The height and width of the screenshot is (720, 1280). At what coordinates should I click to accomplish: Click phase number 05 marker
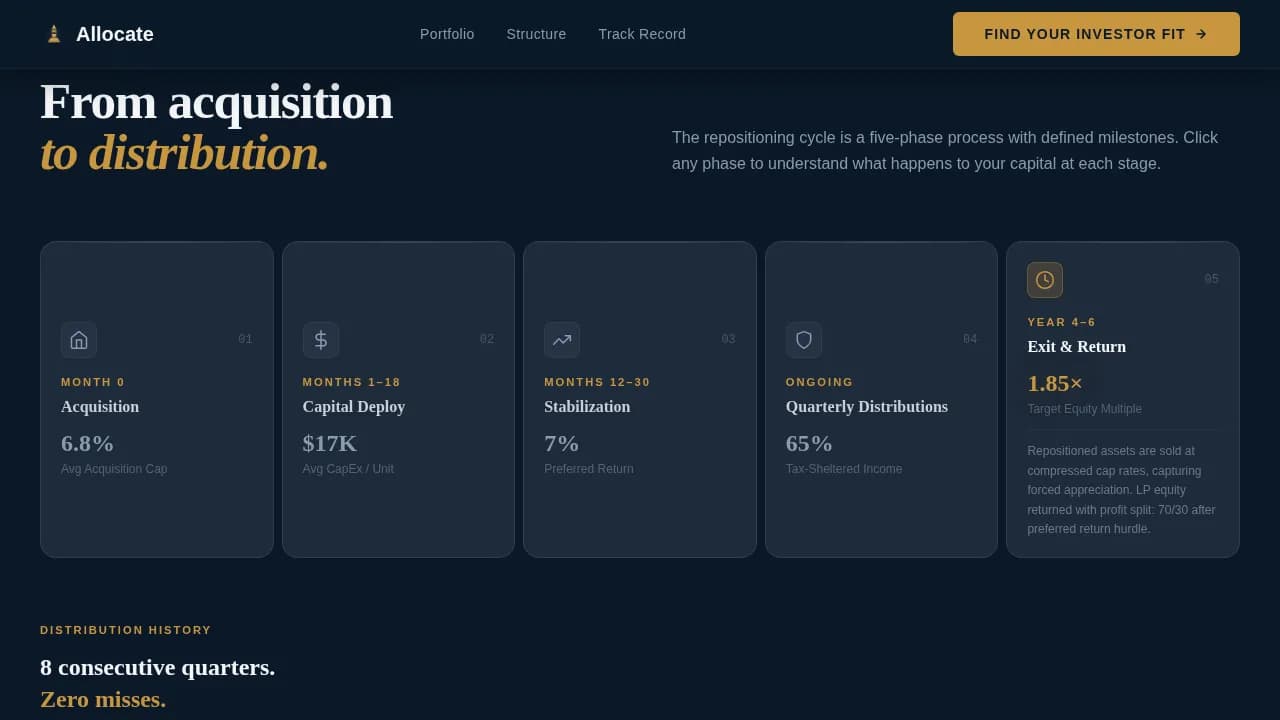click(x=1212, y=279)
